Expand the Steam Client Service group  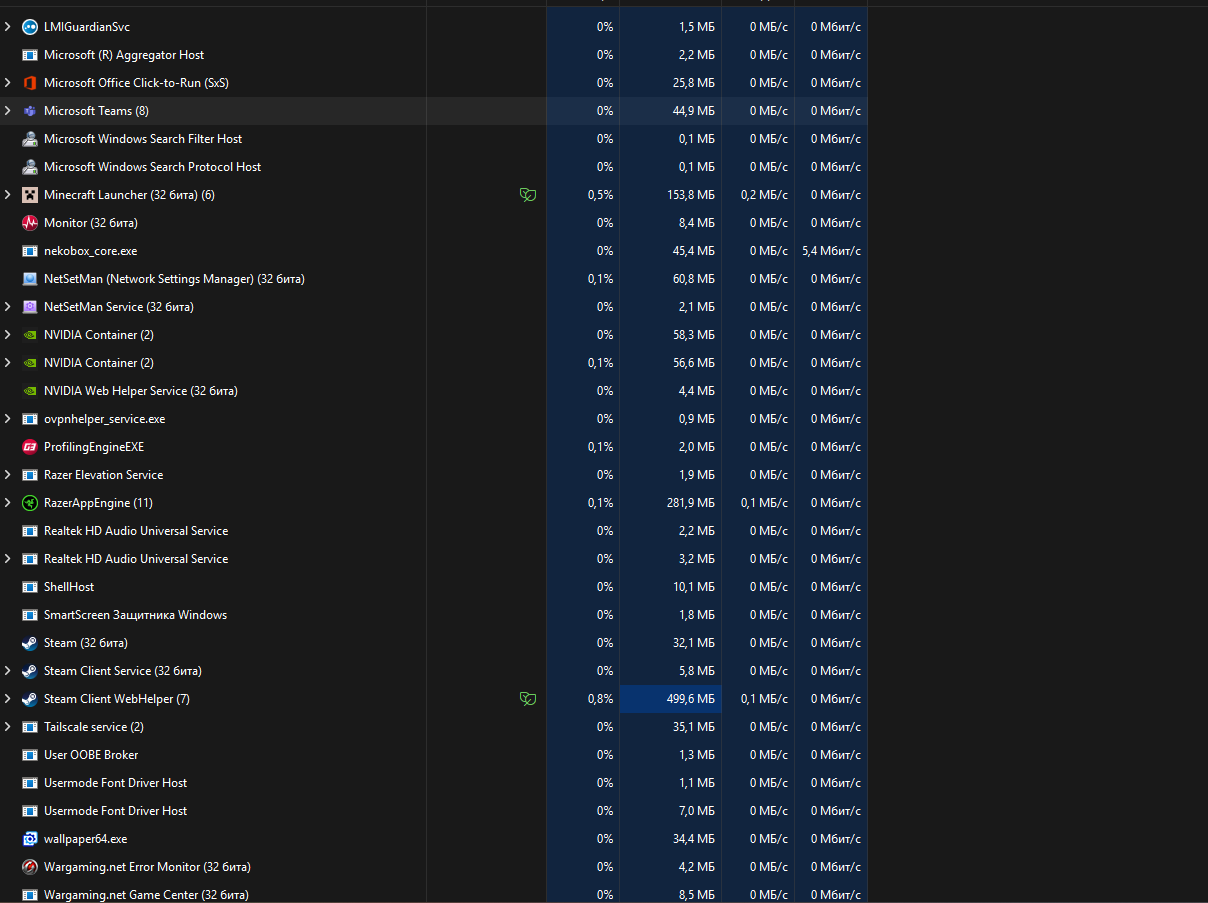pos(8,671)
